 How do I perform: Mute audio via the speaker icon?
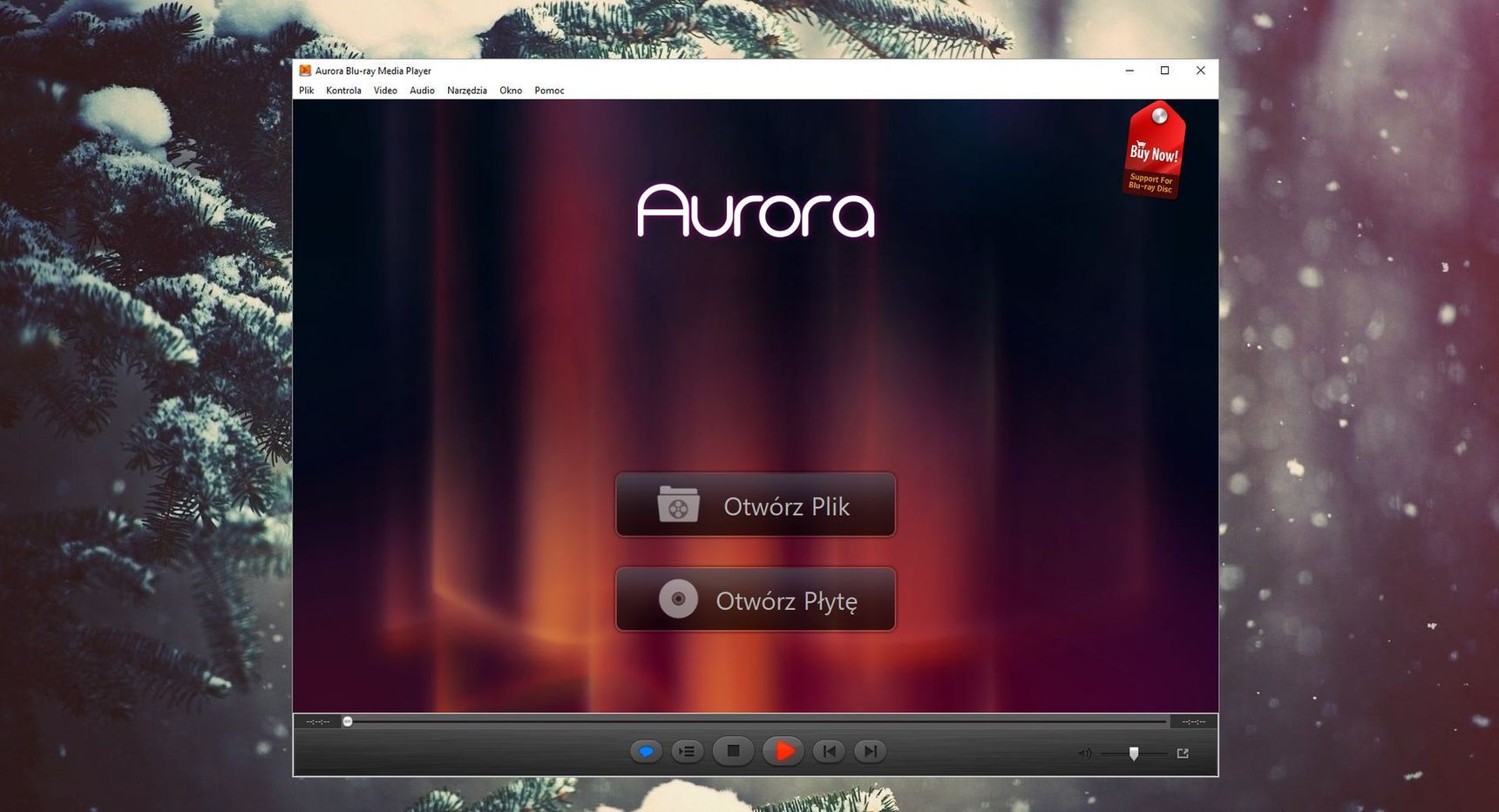tap(1084, 754)
